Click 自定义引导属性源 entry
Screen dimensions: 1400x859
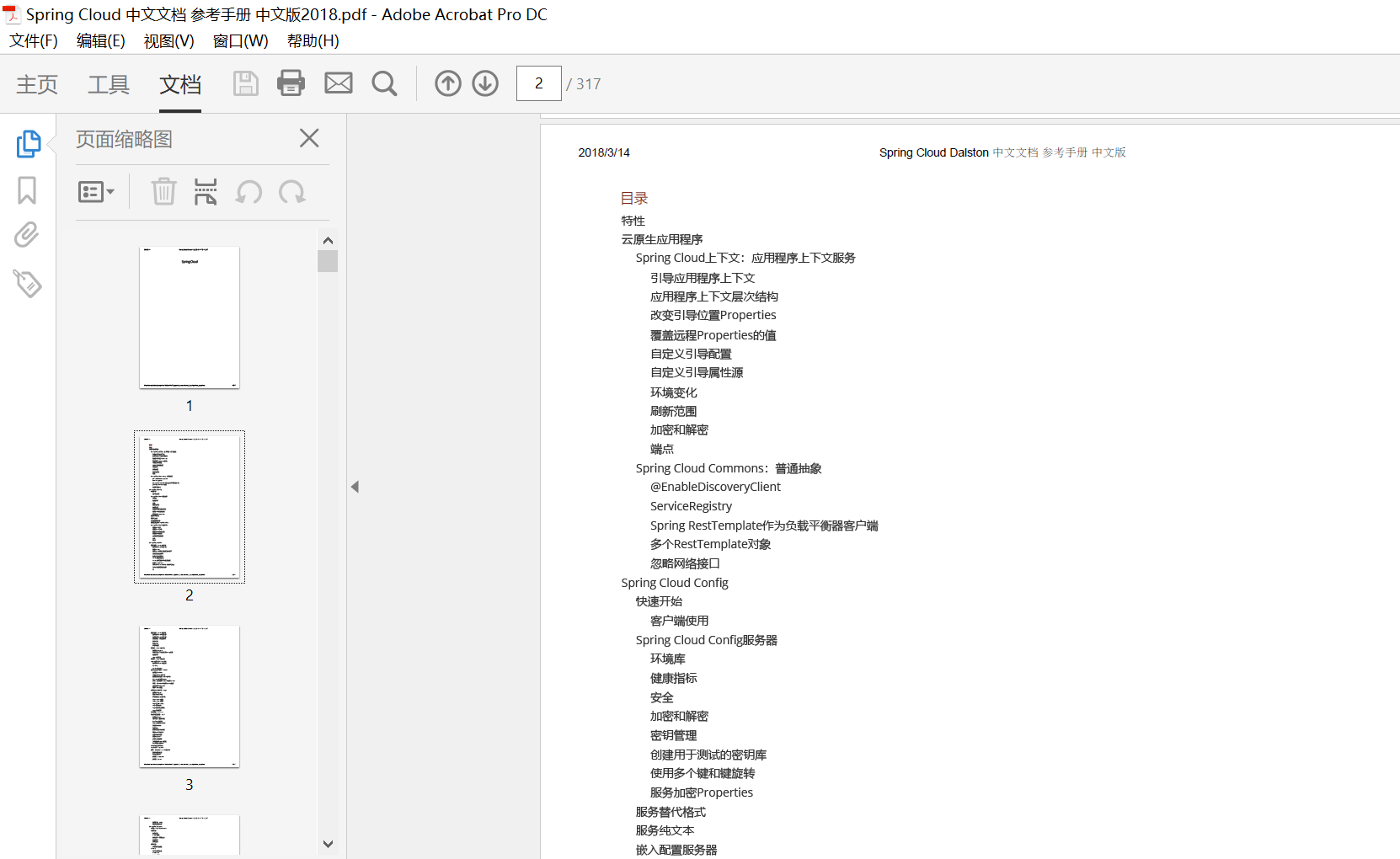(697, 372)
